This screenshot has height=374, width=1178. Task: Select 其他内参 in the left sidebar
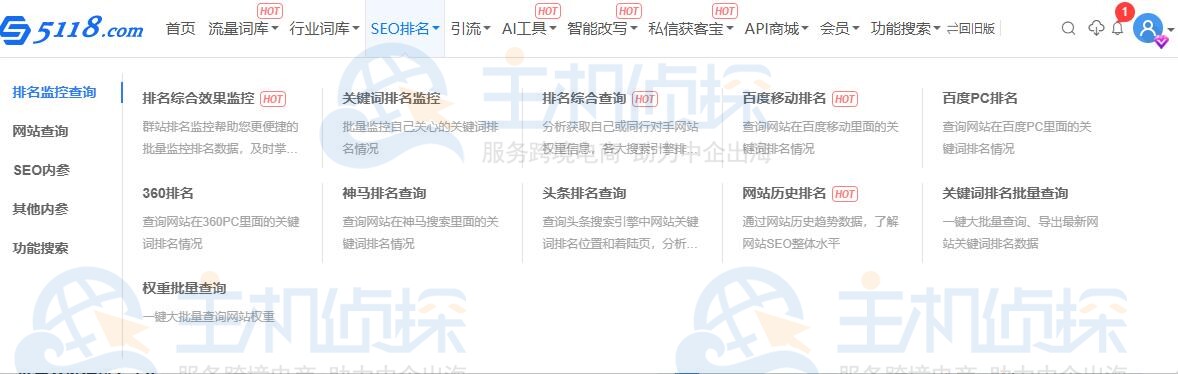coord(41,209)
